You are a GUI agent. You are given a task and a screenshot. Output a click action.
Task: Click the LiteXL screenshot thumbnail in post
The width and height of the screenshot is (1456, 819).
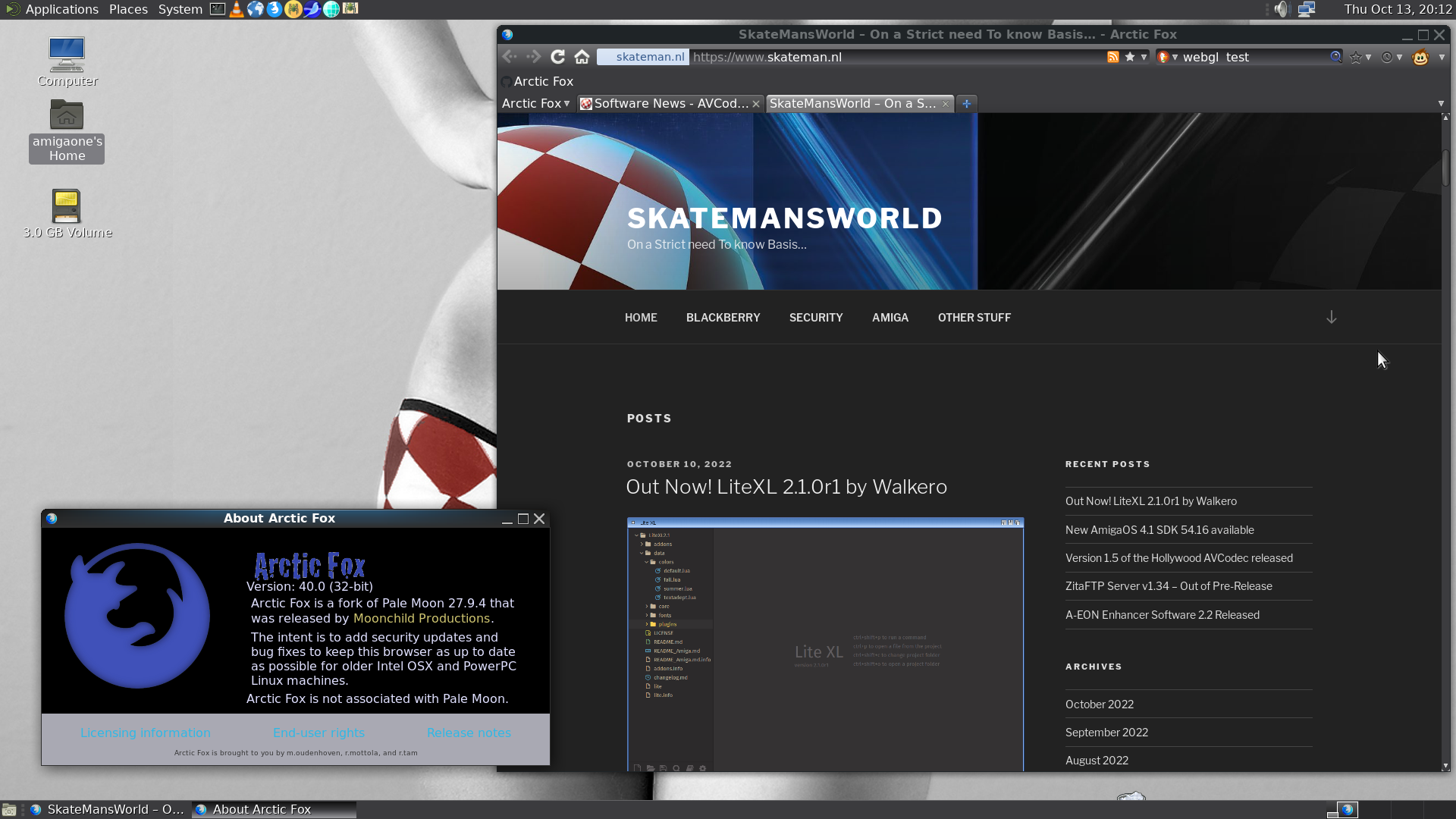[x=825, y=645]
